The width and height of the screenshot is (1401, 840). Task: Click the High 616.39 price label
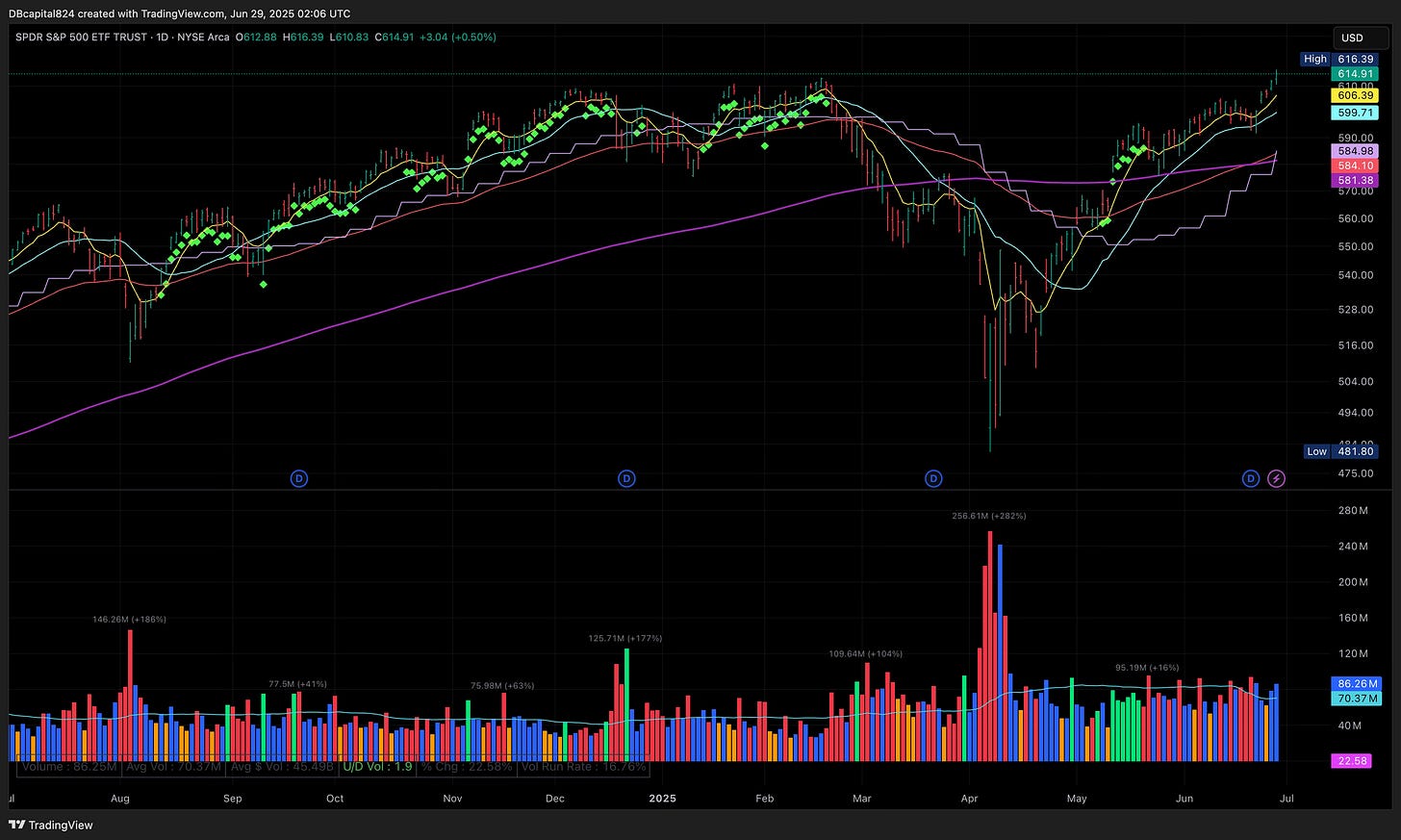click(x=1339, y=59)
